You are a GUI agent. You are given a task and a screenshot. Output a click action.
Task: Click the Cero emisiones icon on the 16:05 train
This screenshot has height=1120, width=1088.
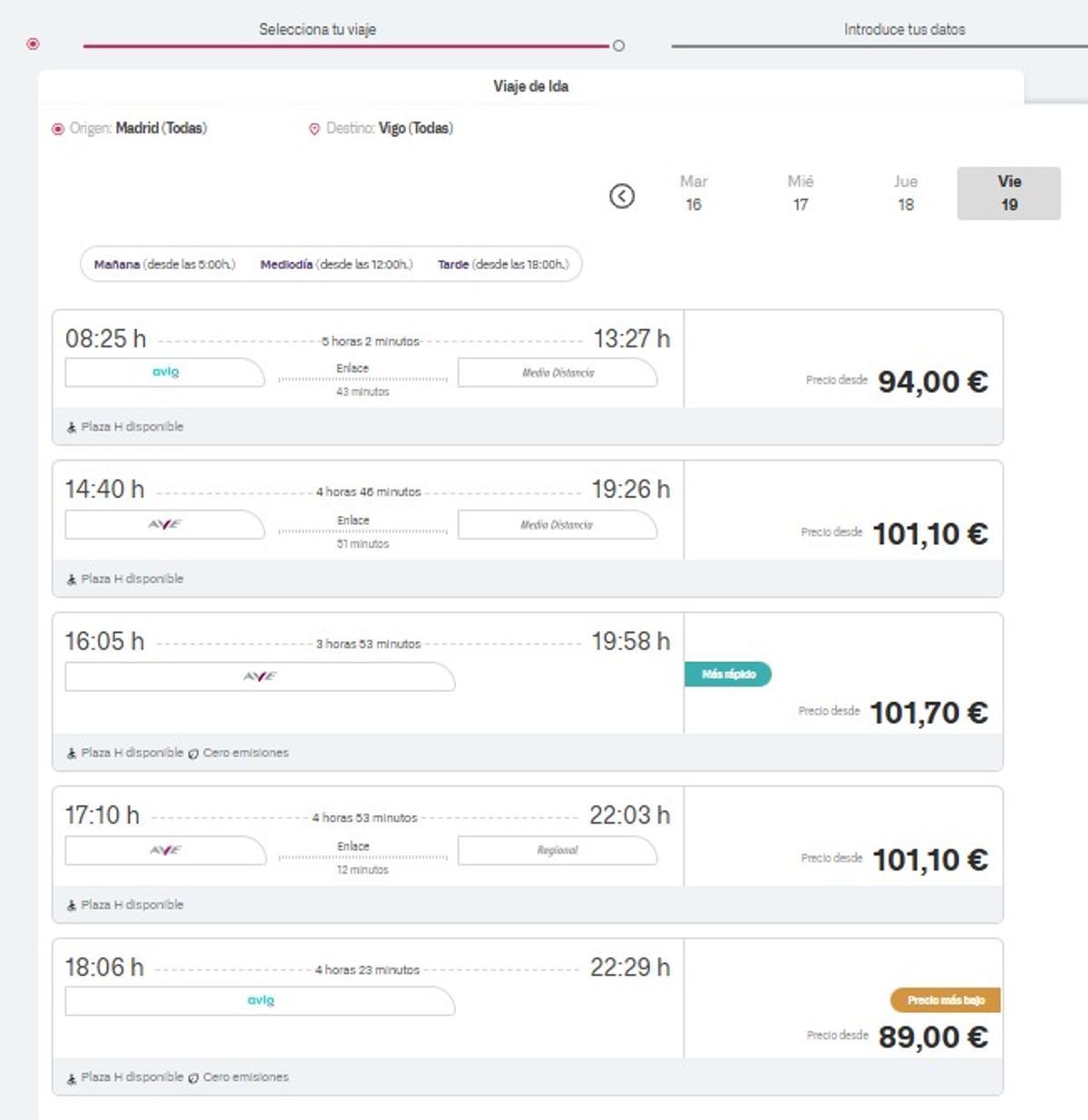click(x=193, y=752)
